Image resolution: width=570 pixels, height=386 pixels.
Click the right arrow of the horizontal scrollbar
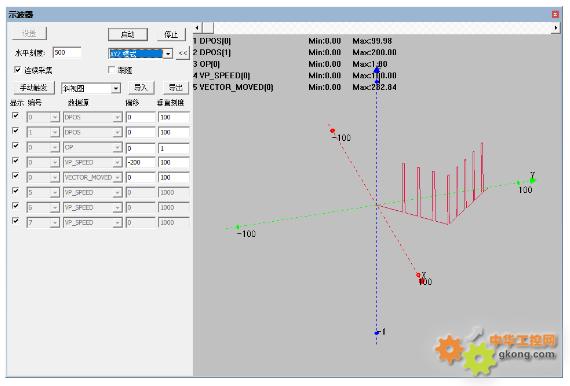[x=556, y=28]
